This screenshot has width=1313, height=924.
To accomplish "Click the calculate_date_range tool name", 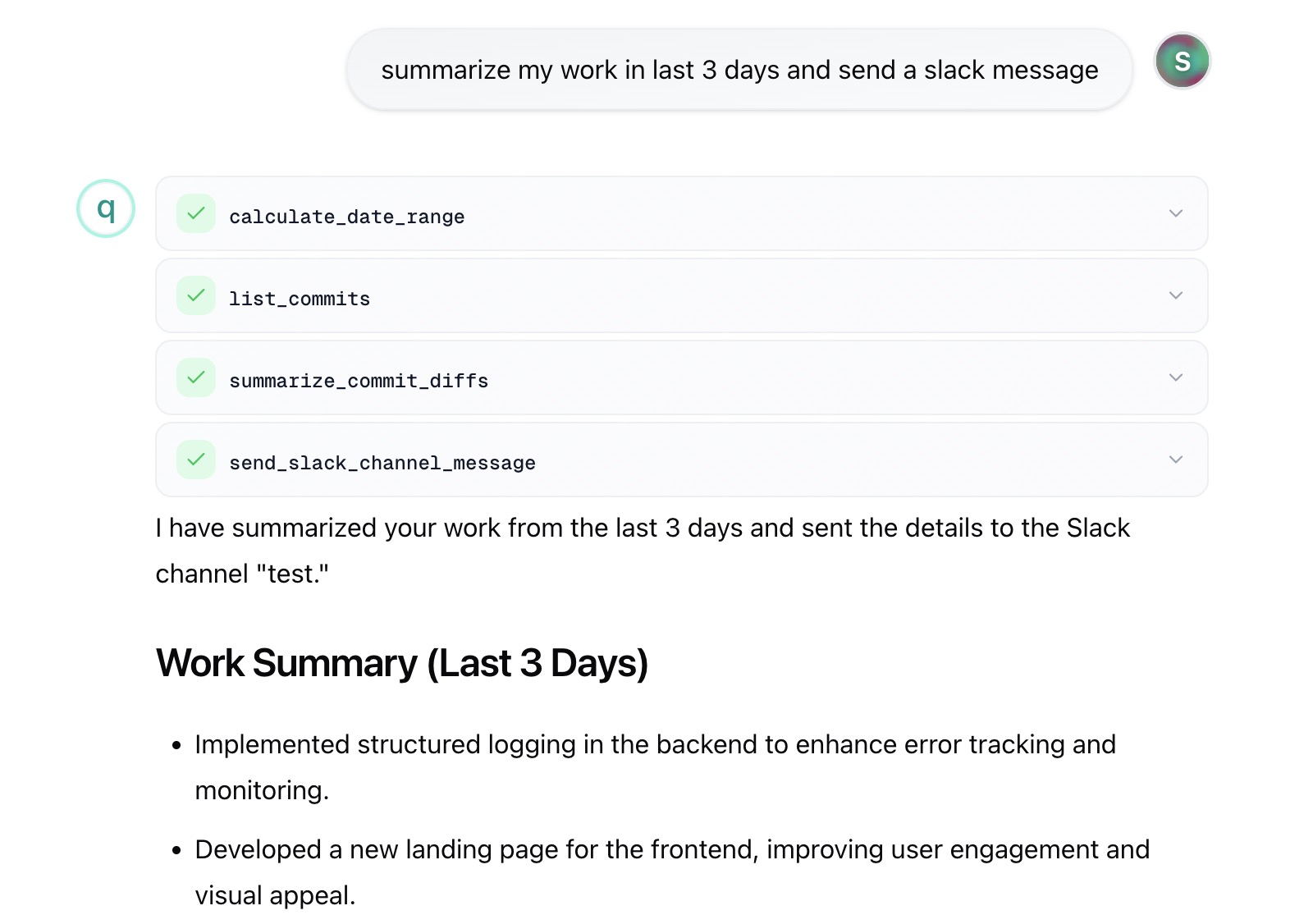I will tap(346, 217).
